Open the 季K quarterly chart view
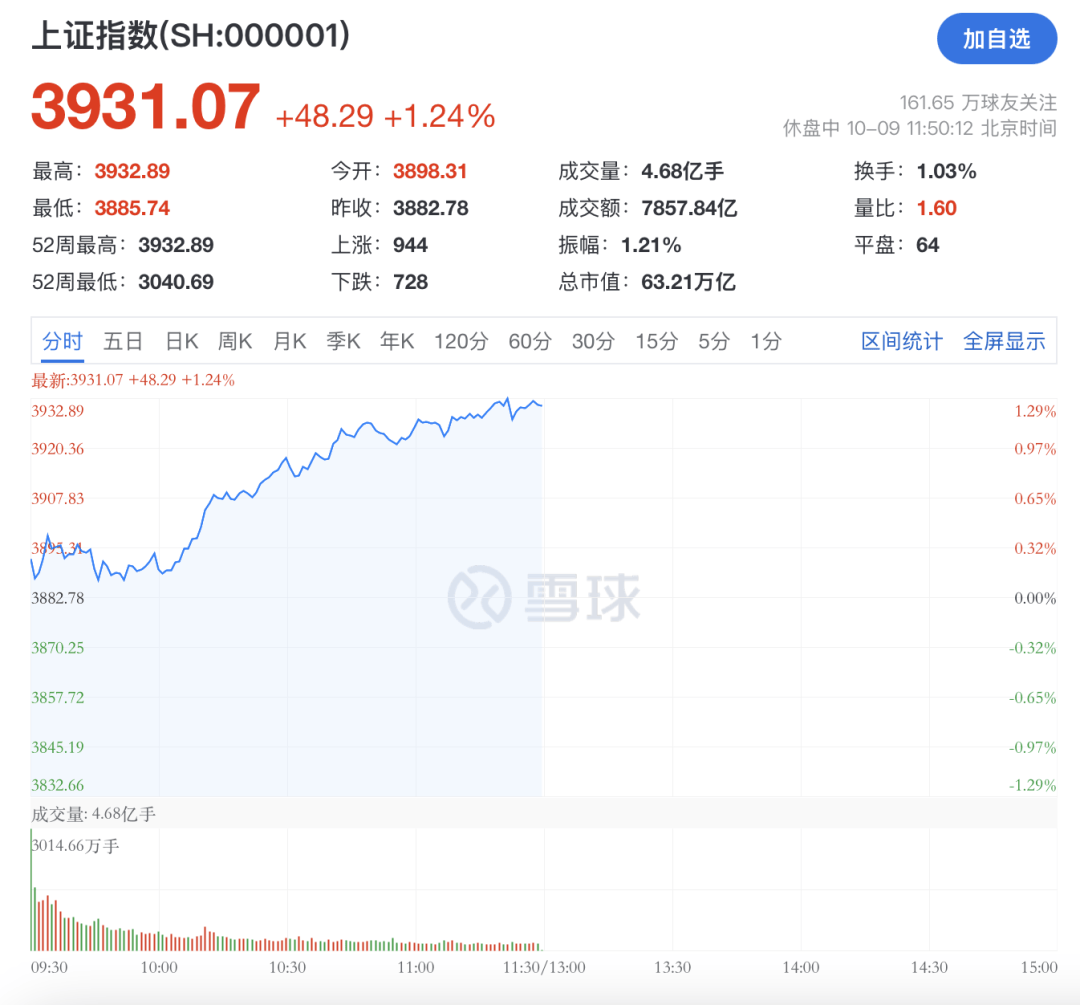The image size is (1080, 1005). click(x=343, y=341)
